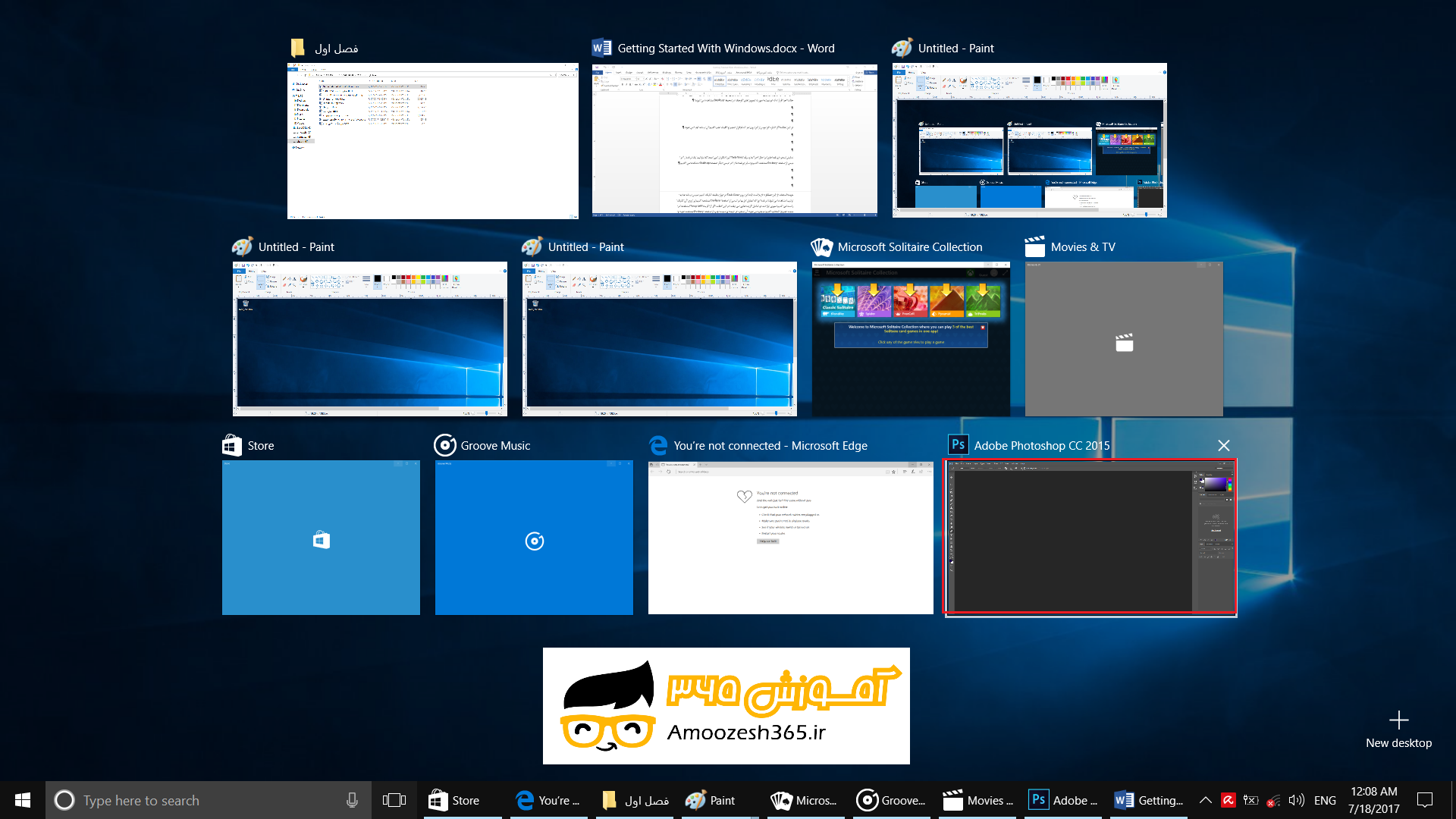
Task: Open the Action Center notification icon
Action: [x=1425, y=800]
